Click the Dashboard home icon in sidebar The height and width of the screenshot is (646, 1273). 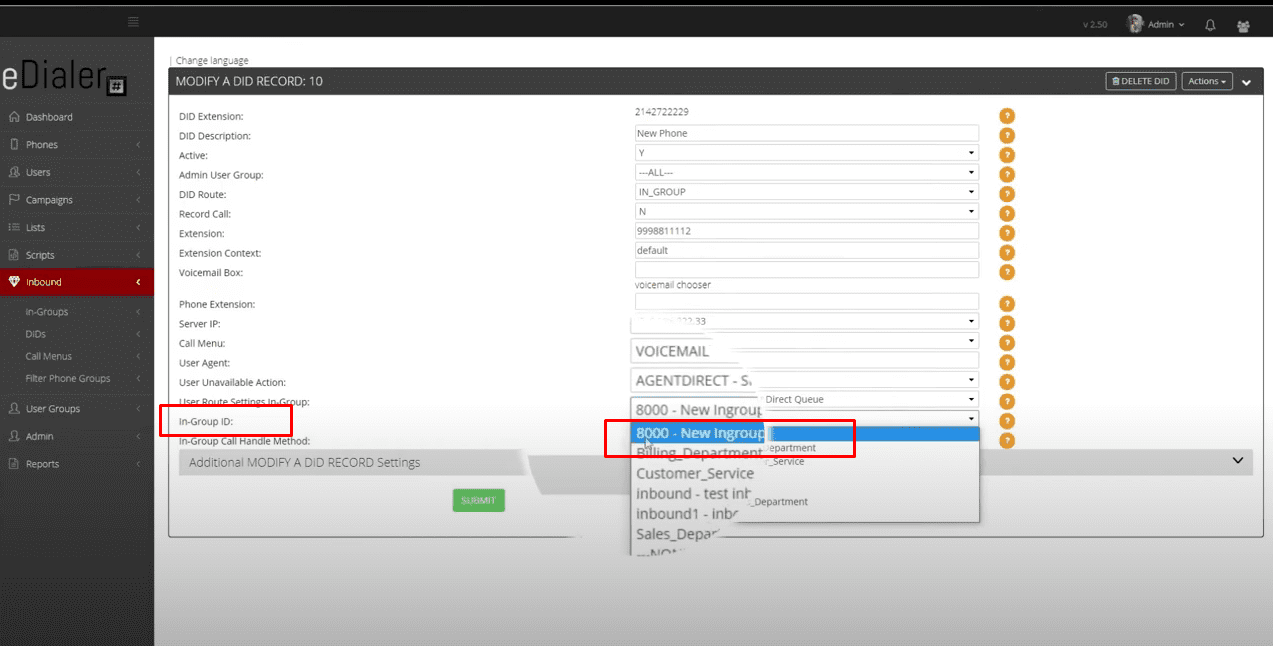14,117
